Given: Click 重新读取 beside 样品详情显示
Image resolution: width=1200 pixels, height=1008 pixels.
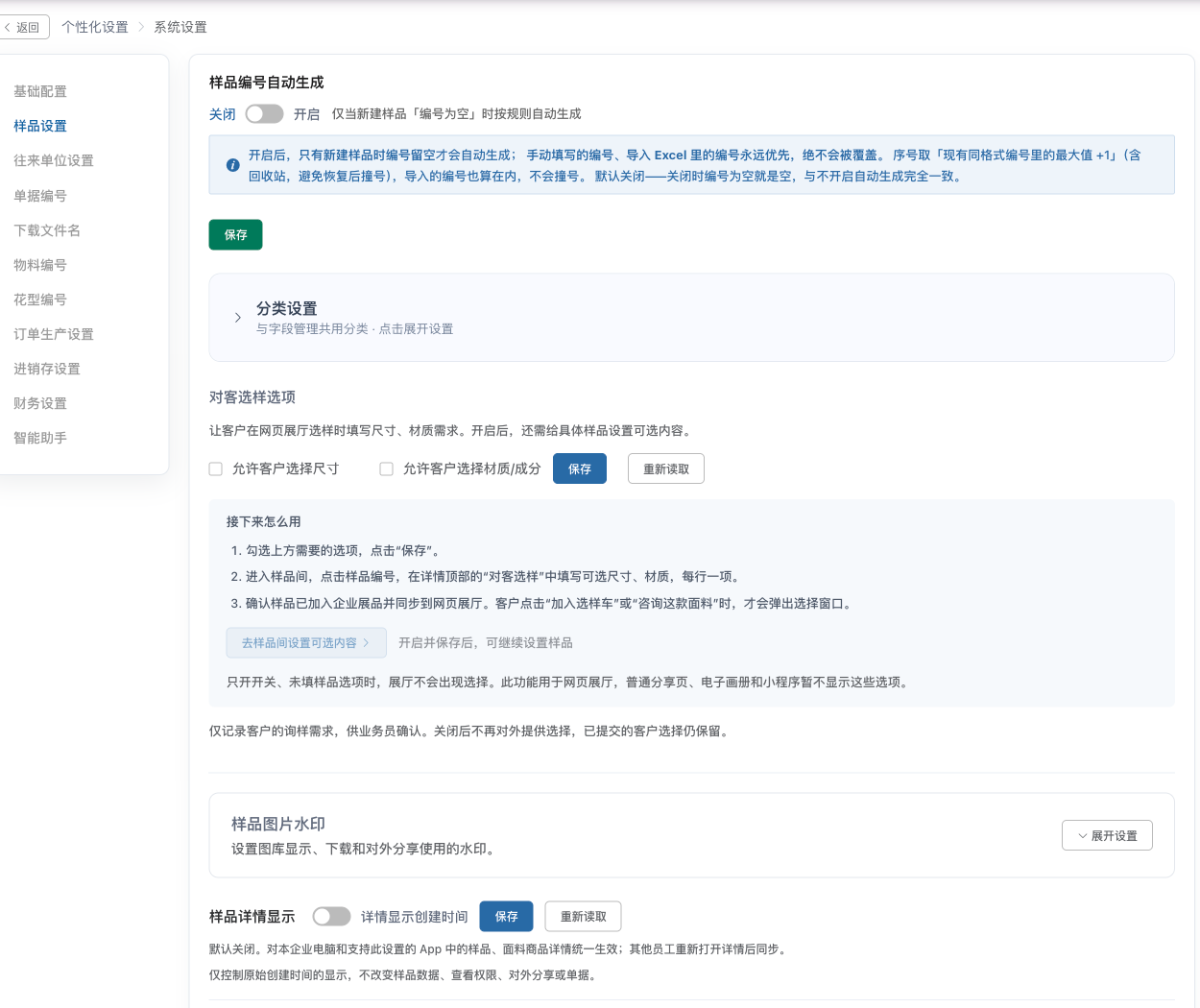Looking at the screenshot, I should [584, 916].
